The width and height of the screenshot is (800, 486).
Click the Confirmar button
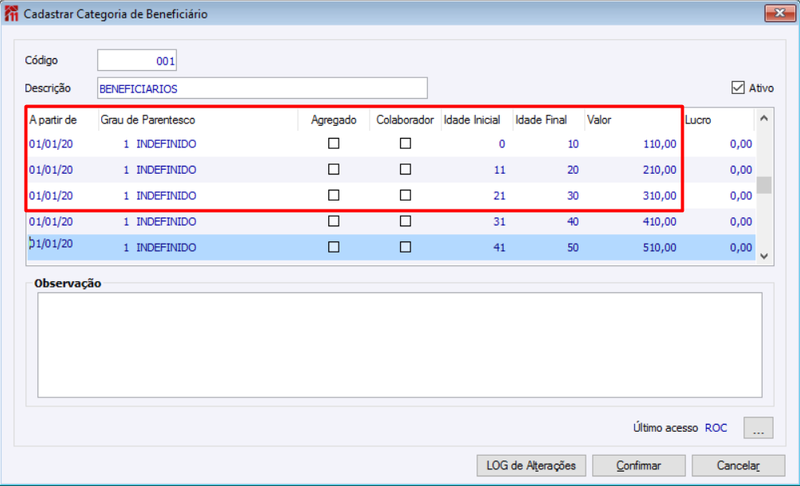pos(639,466)
